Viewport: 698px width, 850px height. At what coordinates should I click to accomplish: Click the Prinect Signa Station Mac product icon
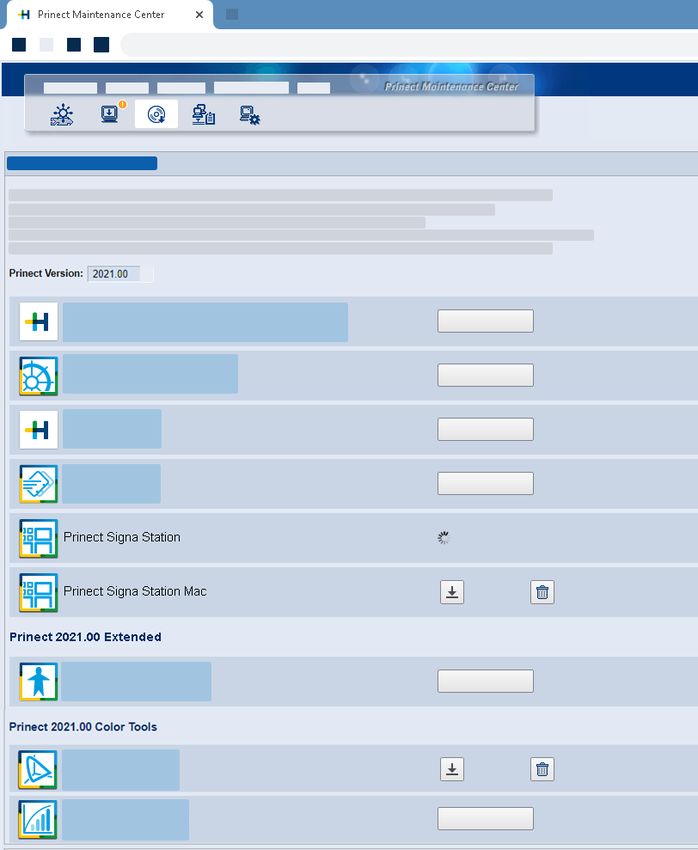tap(38, 593)
